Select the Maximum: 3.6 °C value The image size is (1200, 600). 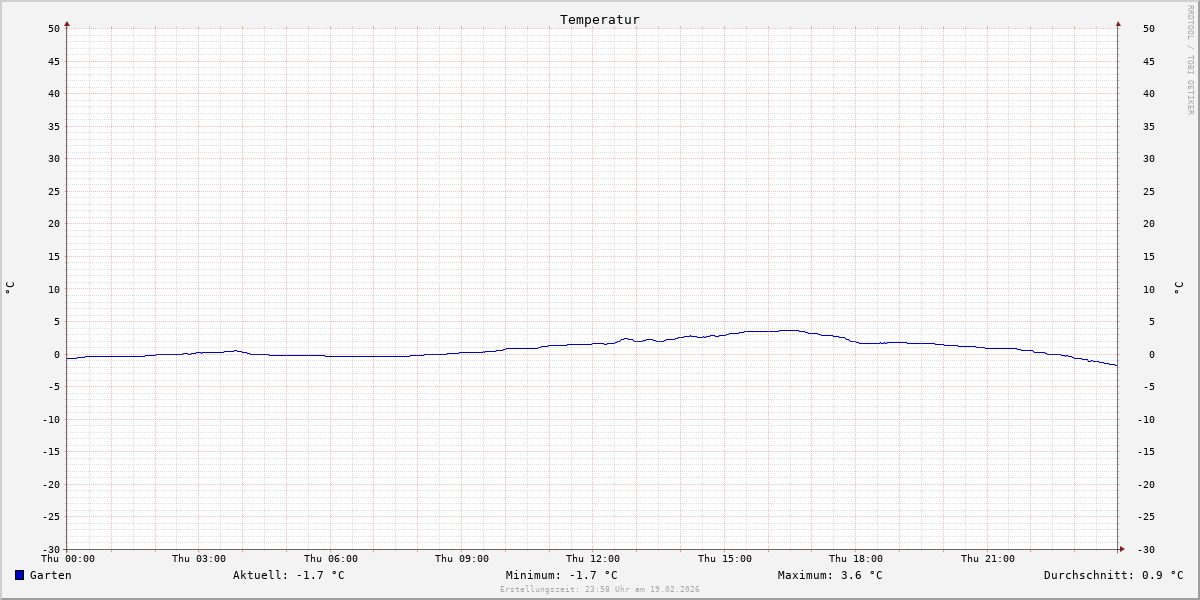830,575
